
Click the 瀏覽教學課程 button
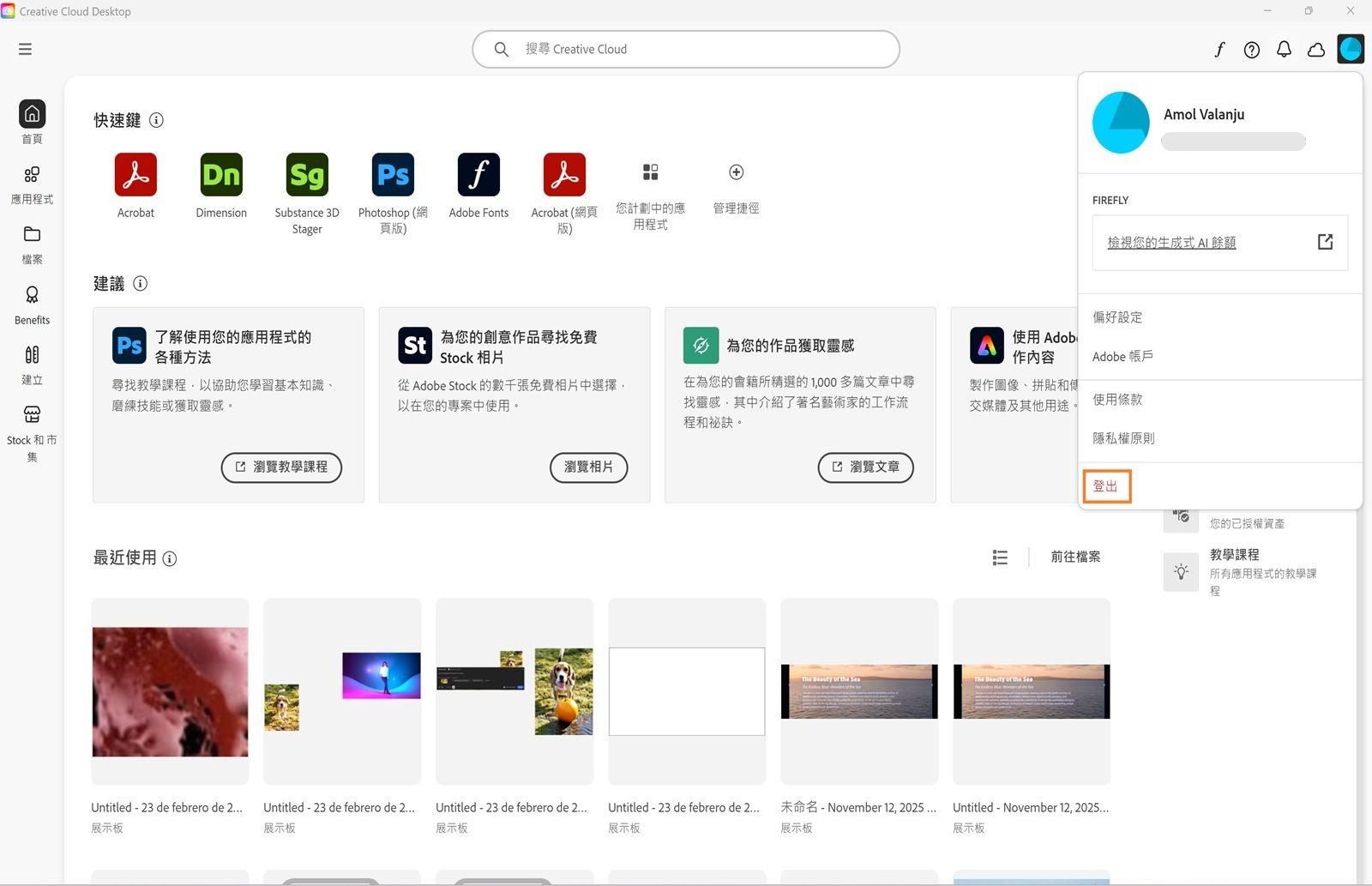[281, 467]
